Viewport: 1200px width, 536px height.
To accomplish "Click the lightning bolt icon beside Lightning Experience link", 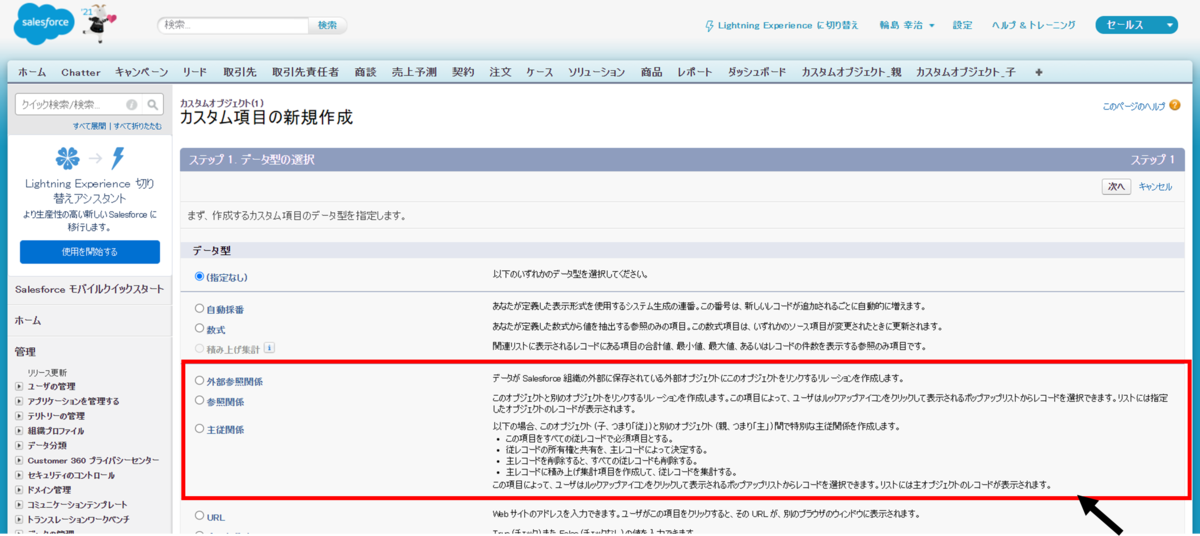I will (710, 25).
